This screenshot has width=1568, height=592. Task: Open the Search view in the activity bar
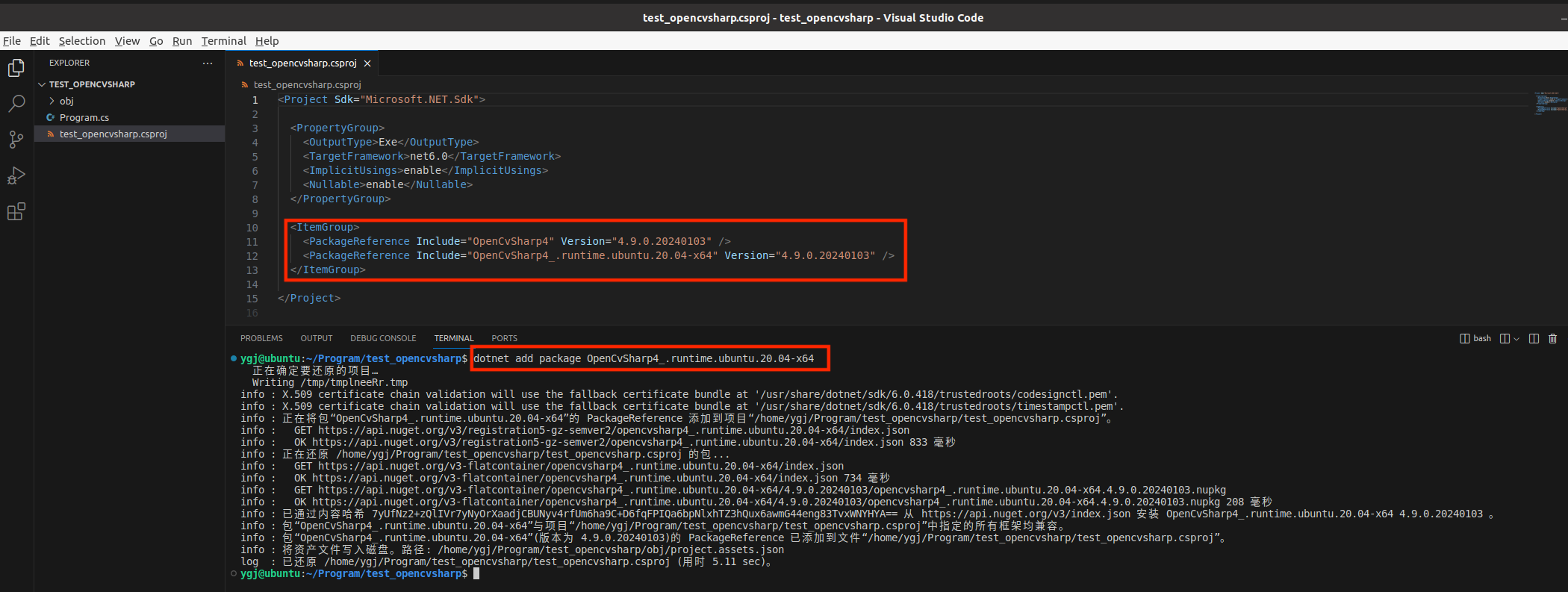click(16, 104)
